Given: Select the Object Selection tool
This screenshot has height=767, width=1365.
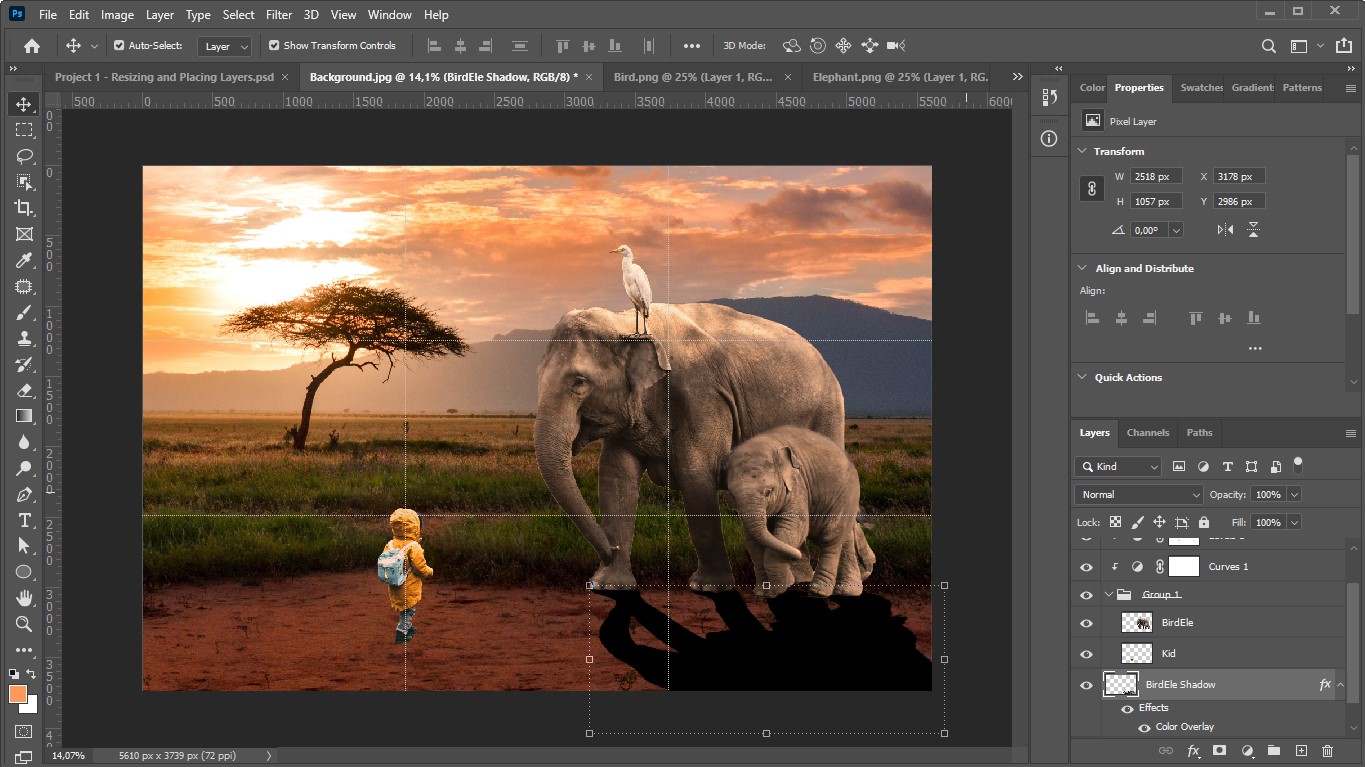Looking at the screenshot, I should point(24,182).
